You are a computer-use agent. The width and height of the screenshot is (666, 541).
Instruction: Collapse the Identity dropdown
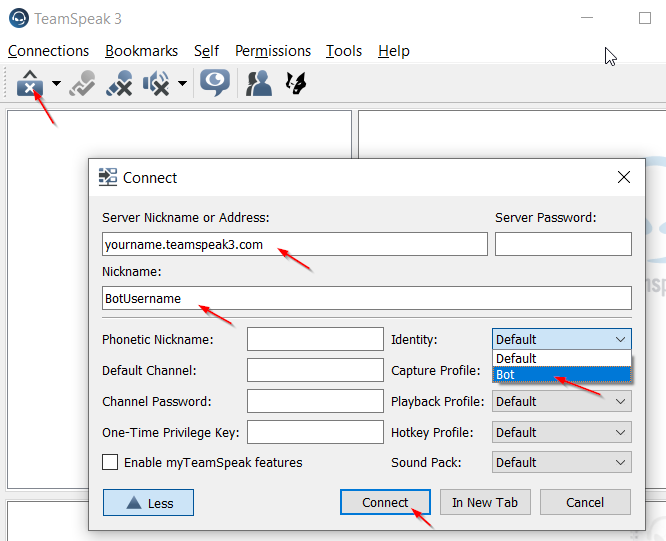point(562,339)
